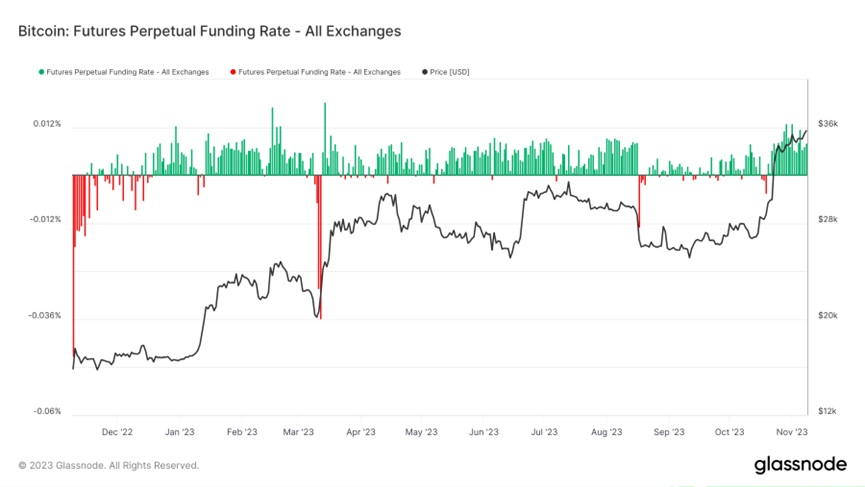Click the chart title 'Bitcoin: Futures Perpetual Funding Rate'
865x487 pixels.
pyautogui.click(x=209, y=31)
